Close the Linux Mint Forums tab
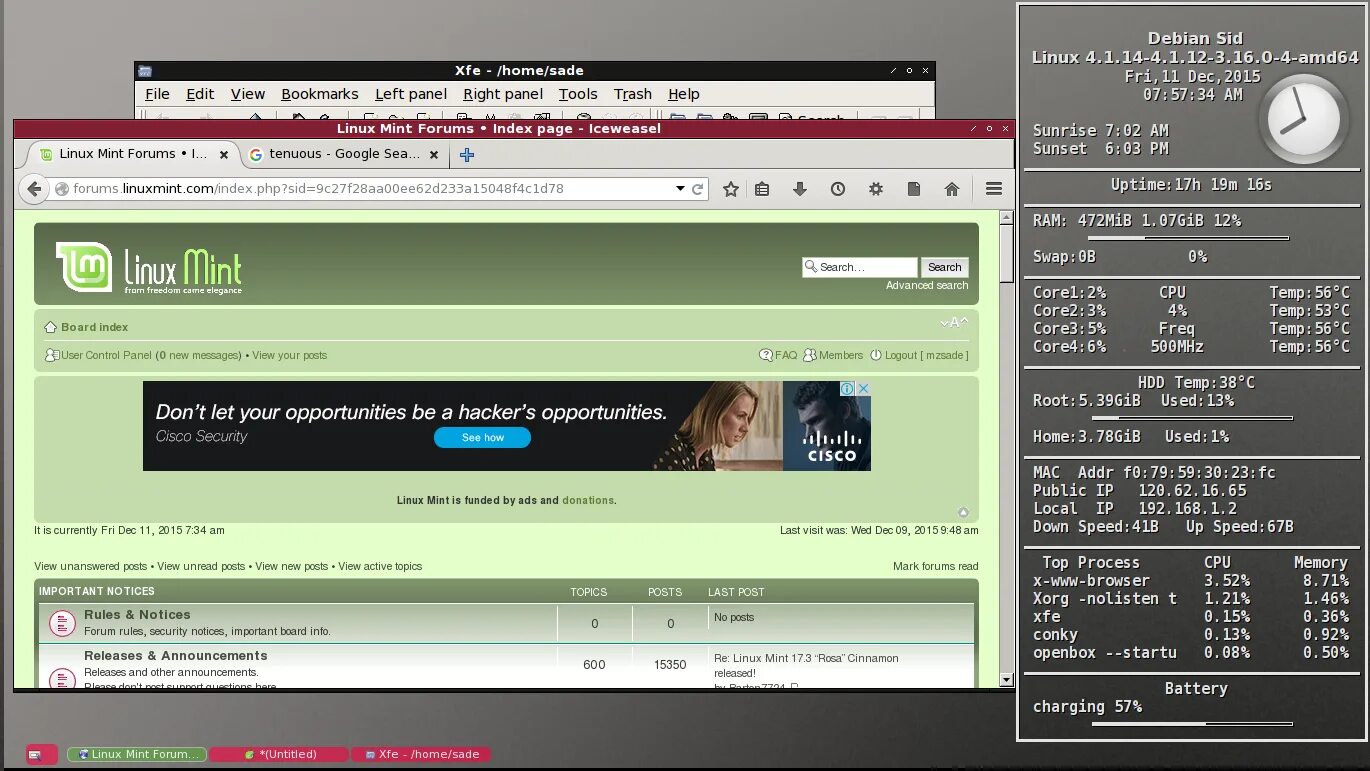 pos(224,155)
